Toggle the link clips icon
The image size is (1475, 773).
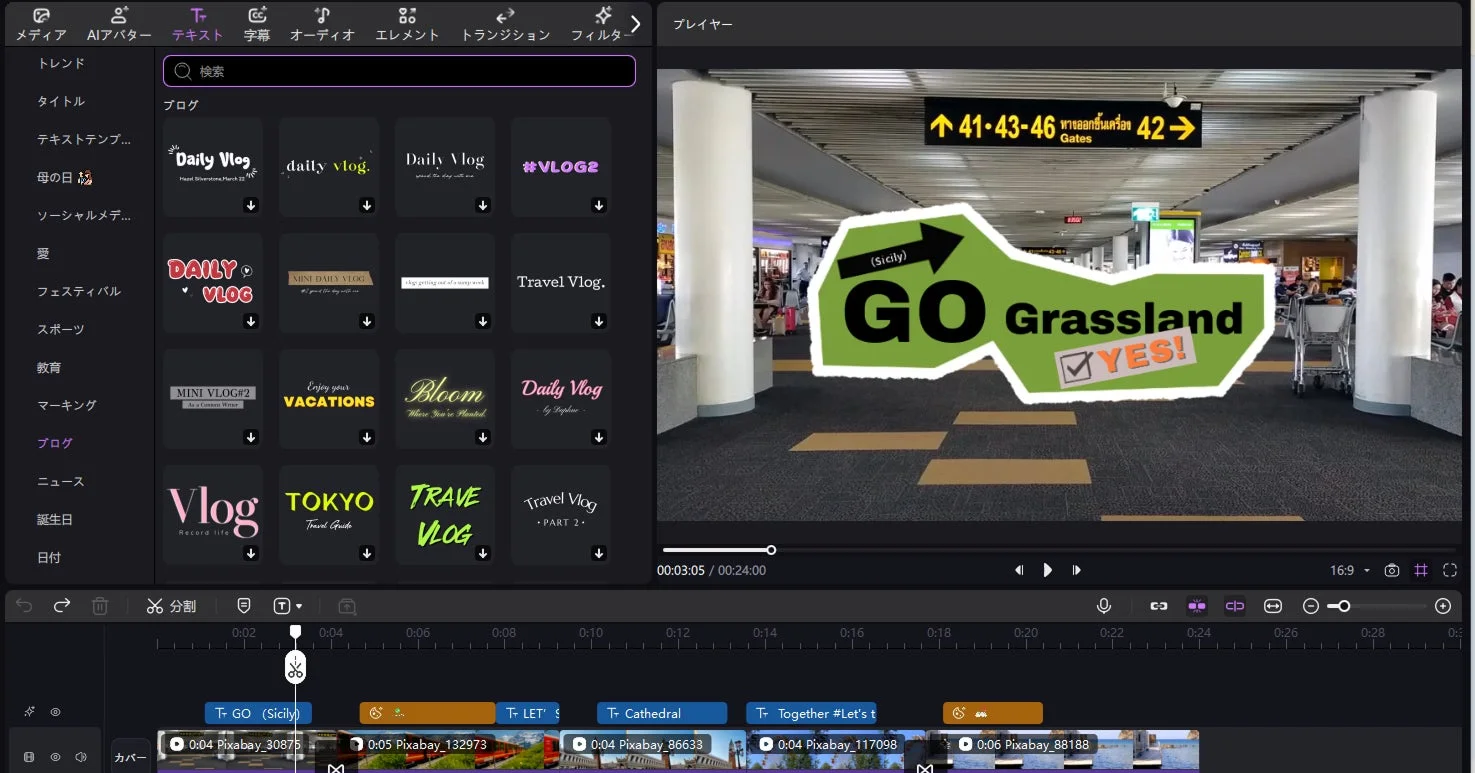1158,605
